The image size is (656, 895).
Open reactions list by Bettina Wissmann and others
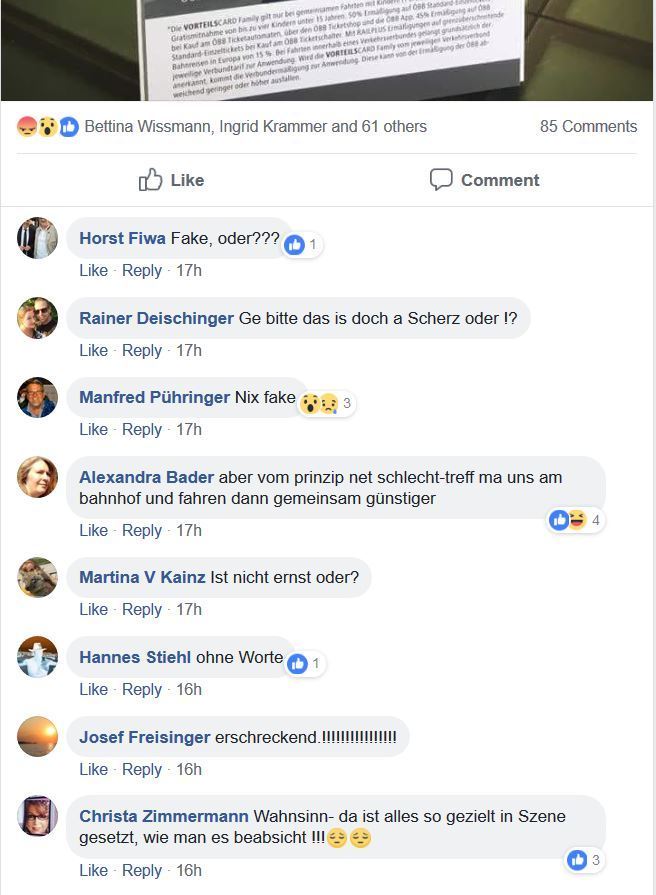click(x=255, y=126)
